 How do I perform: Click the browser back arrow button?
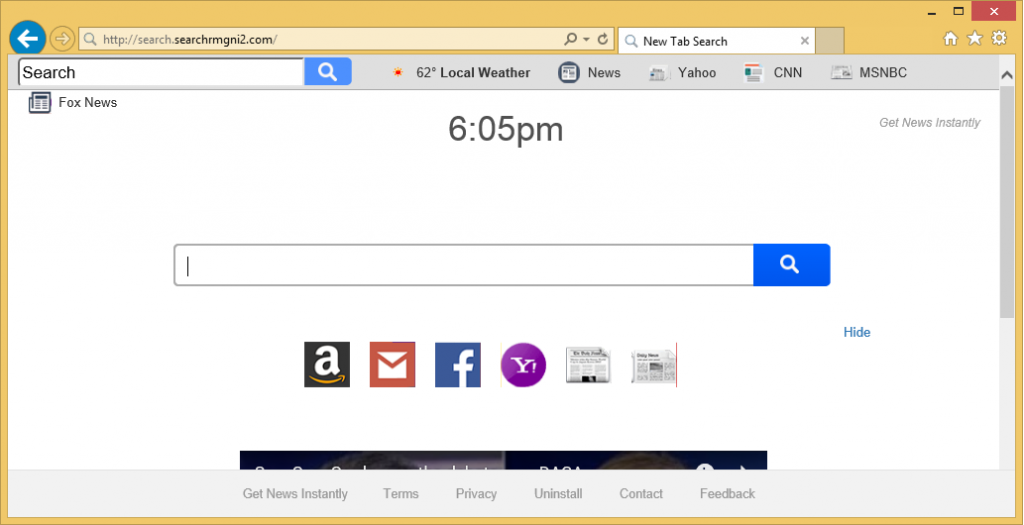27,39
